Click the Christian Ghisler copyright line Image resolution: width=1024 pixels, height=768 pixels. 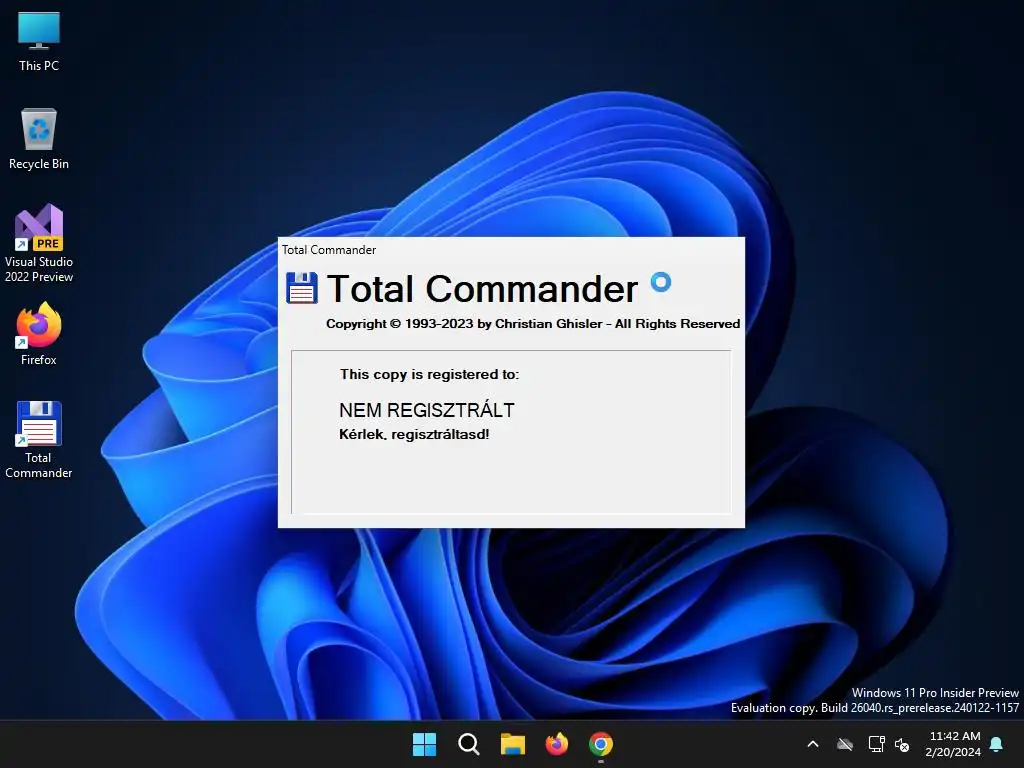(x=533, y=324)
